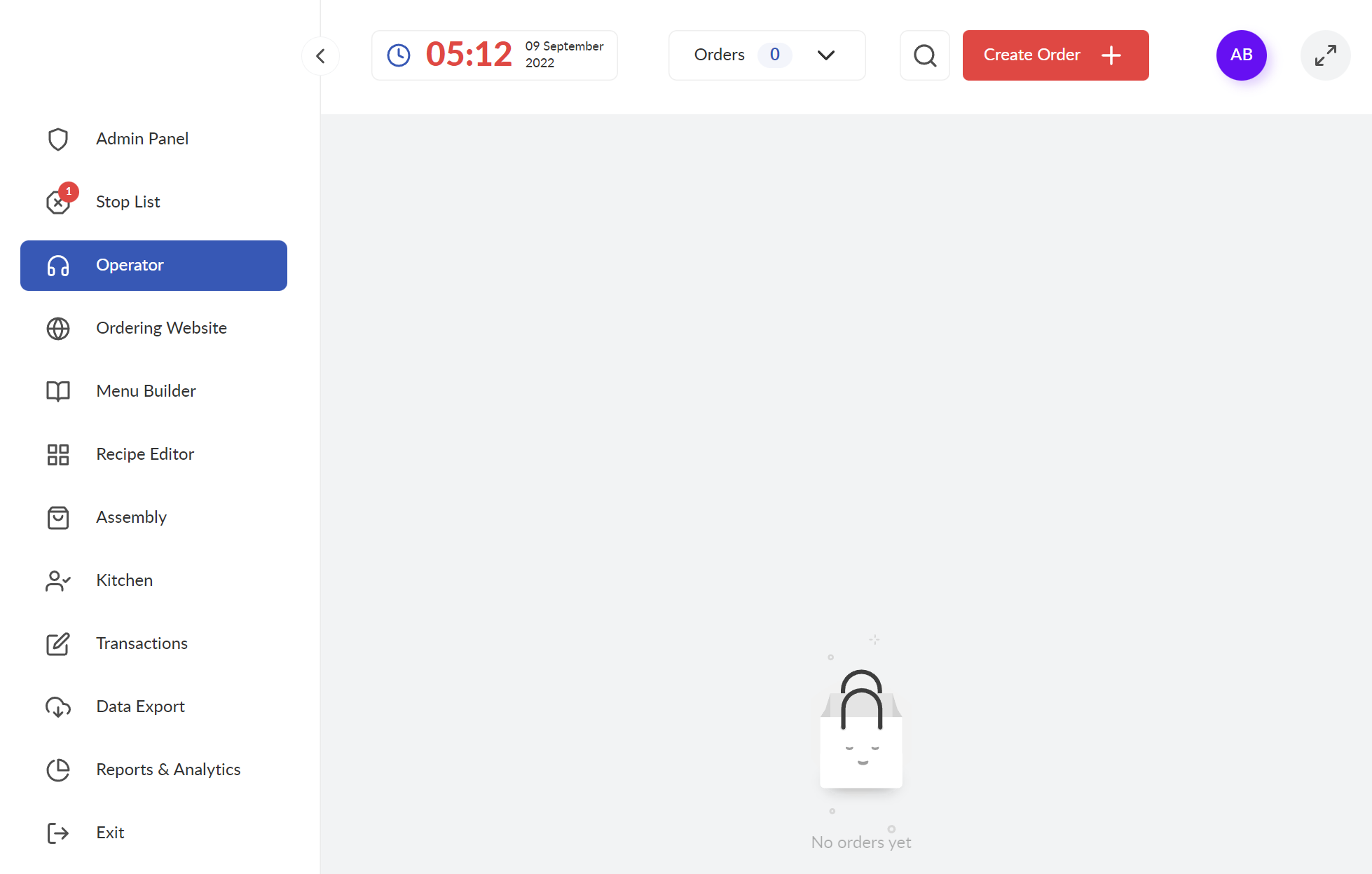The image size is (1372, 874).
Task: Click the No orders yet message
Action: click(861, 842)
